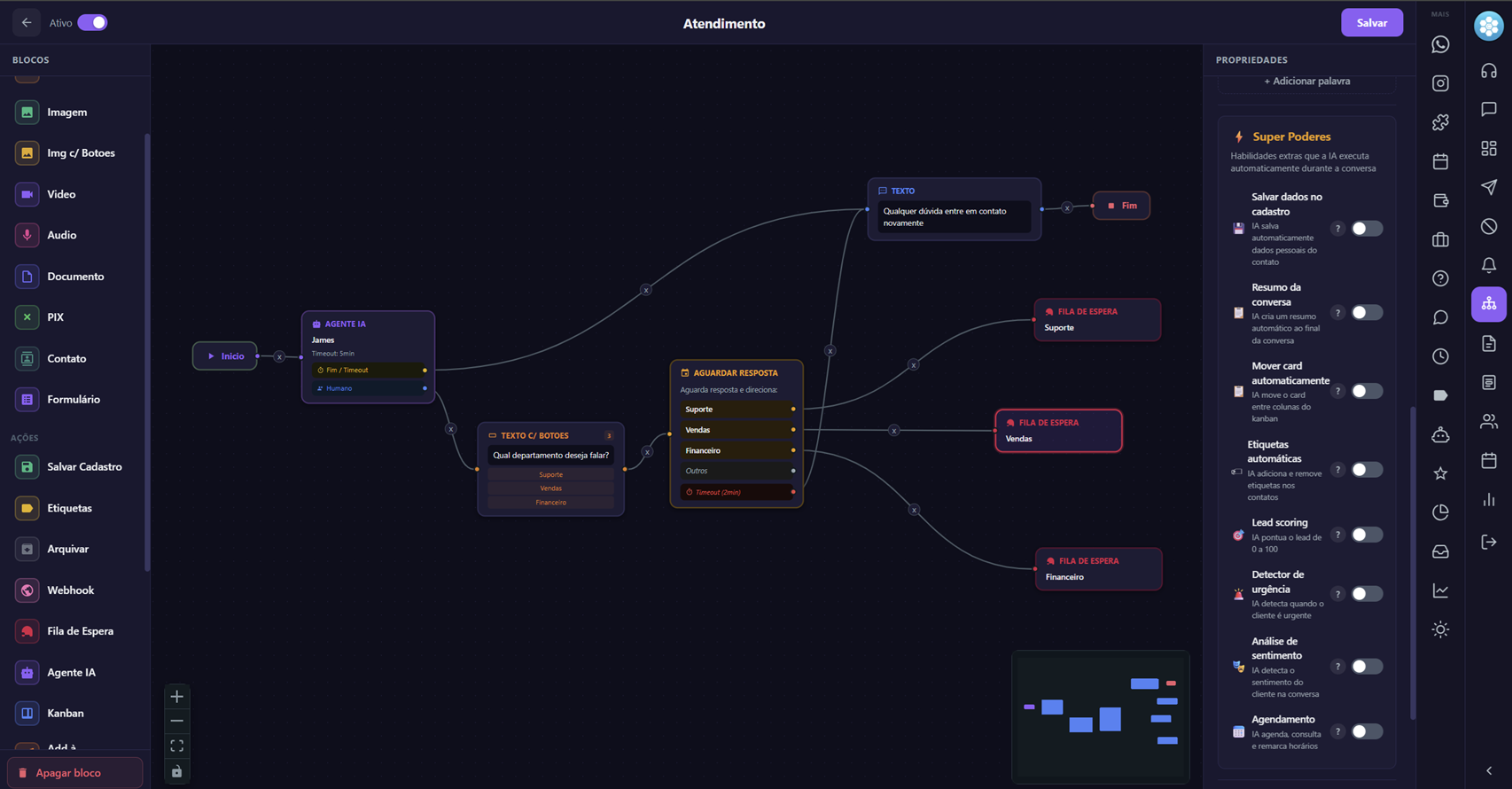Select the Fila de Espera Financeiro node

[x=1098, y=569]
